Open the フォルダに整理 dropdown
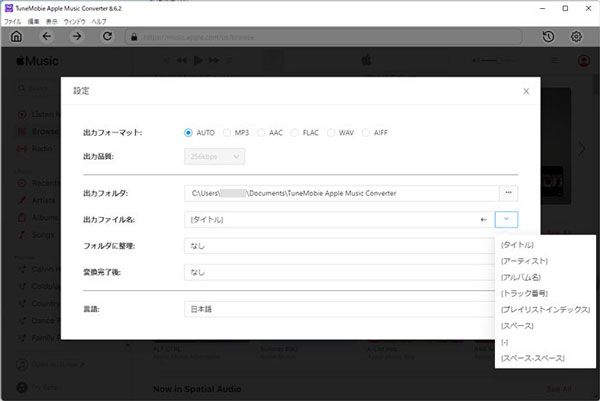Screen dimensions: 600x401 pos(339,246)
